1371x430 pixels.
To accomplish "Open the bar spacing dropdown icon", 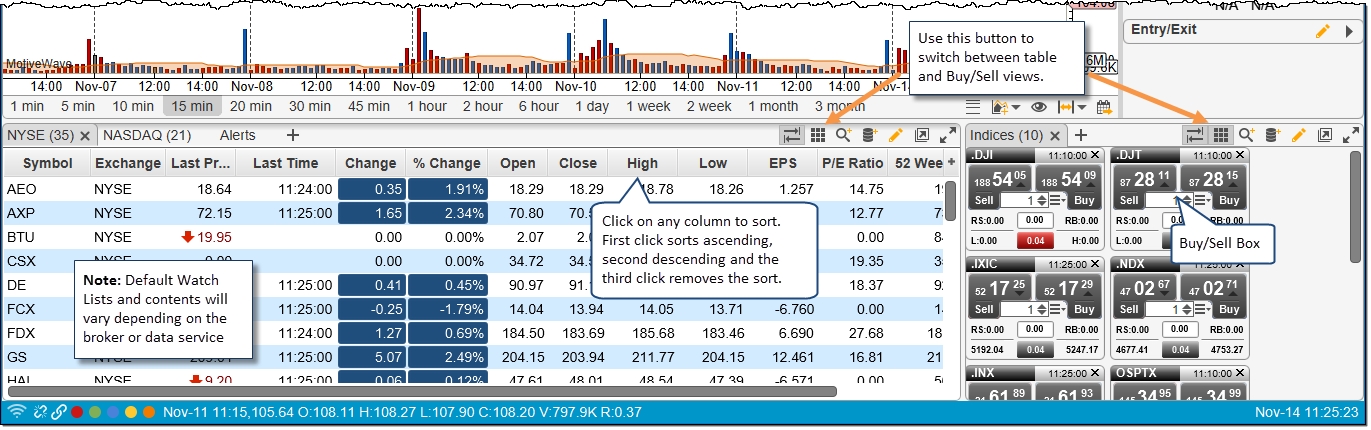I will coord(1071,107).
